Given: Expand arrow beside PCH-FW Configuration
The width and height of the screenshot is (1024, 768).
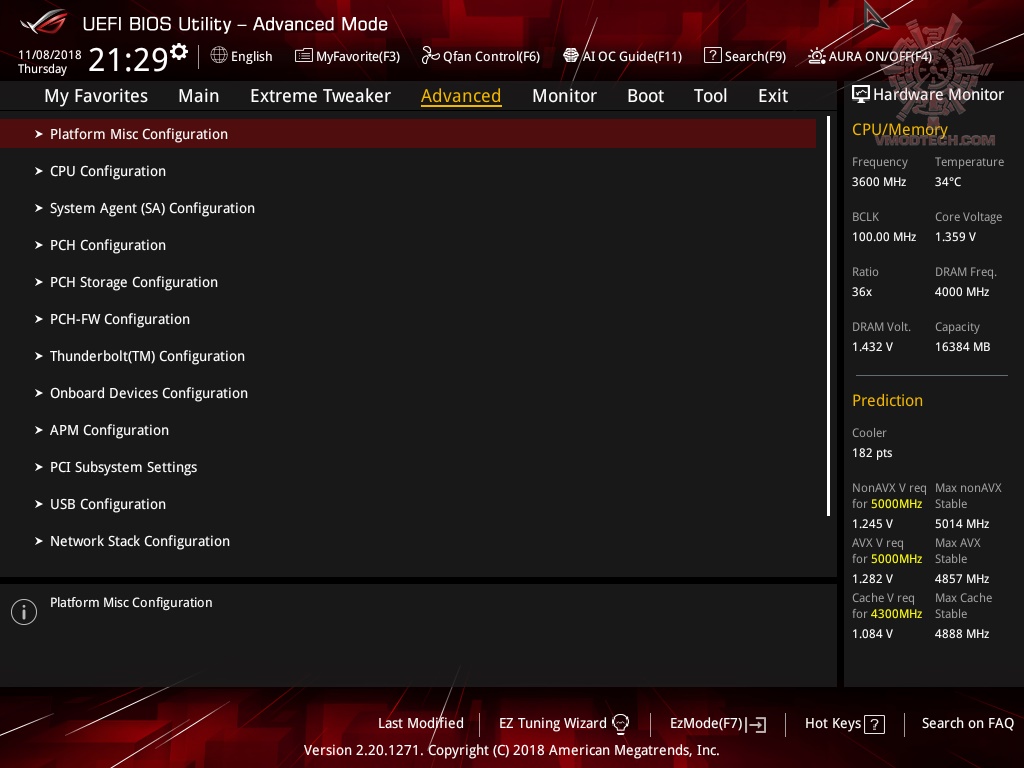Looking at the screenshot, I should 39,319.
